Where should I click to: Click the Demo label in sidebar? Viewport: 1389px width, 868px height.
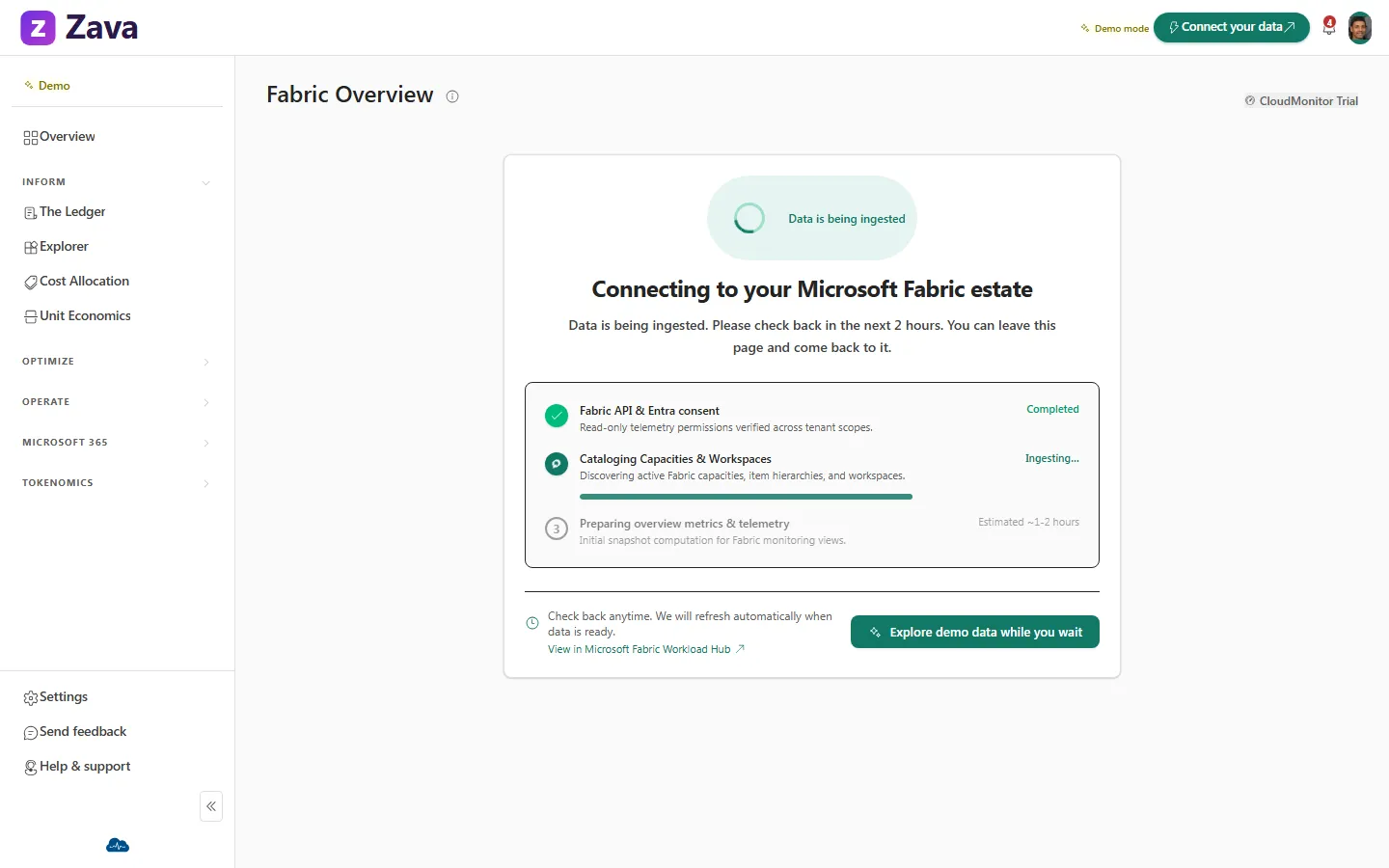(x=54, y=86)
